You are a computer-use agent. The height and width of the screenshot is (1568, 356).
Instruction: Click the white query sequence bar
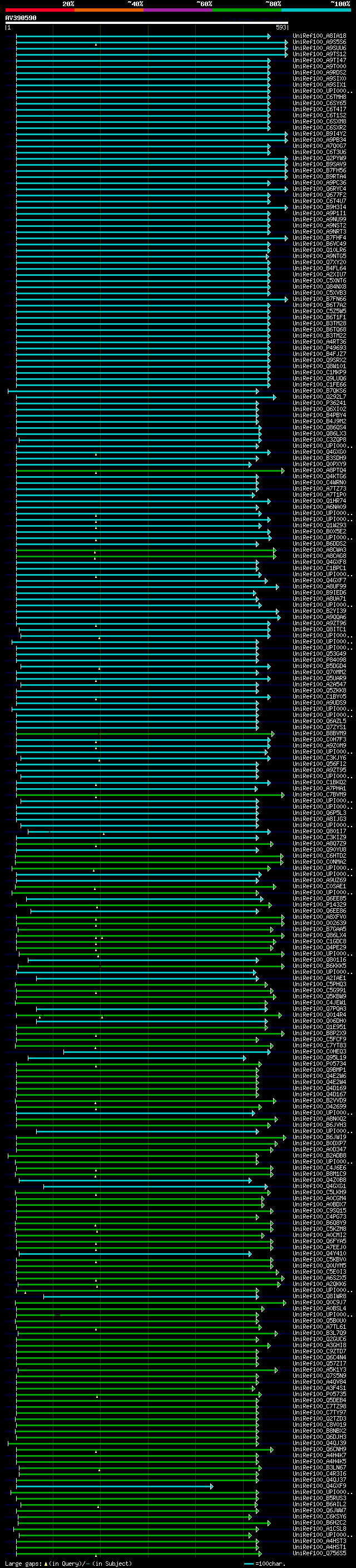click(x=147, y=23)
